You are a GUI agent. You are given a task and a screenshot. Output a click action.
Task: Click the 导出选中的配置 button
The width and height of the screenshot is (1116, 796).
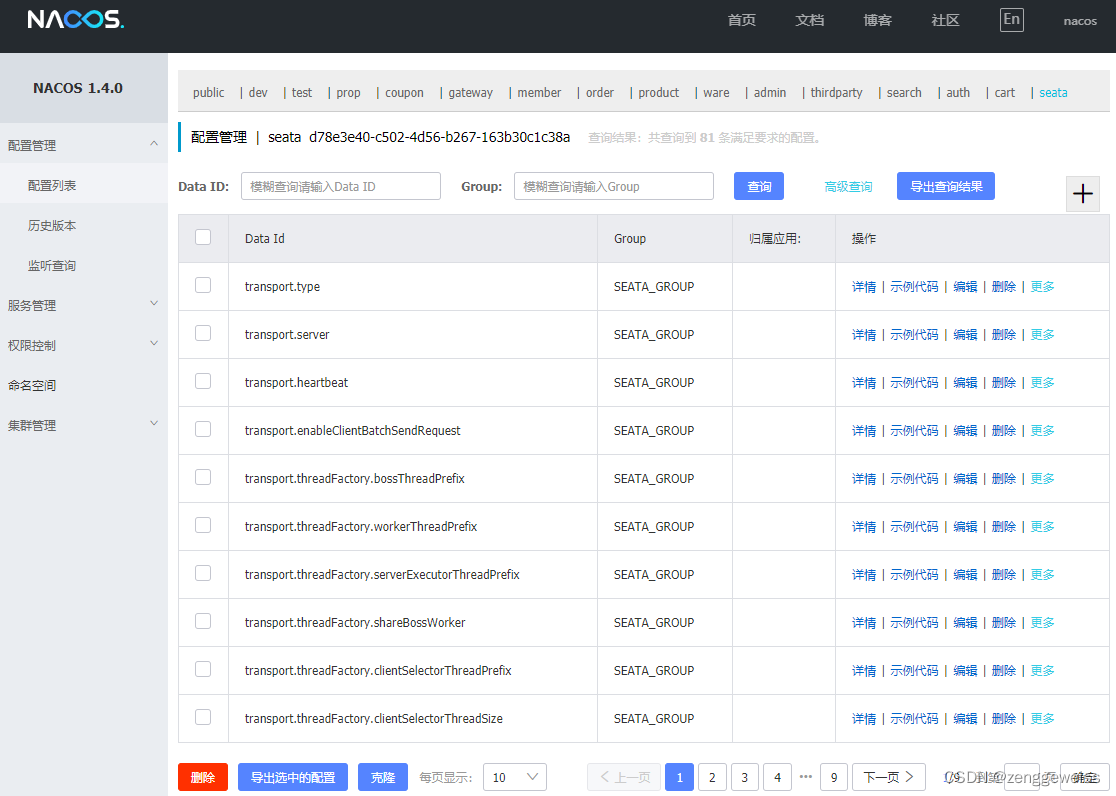293,777
